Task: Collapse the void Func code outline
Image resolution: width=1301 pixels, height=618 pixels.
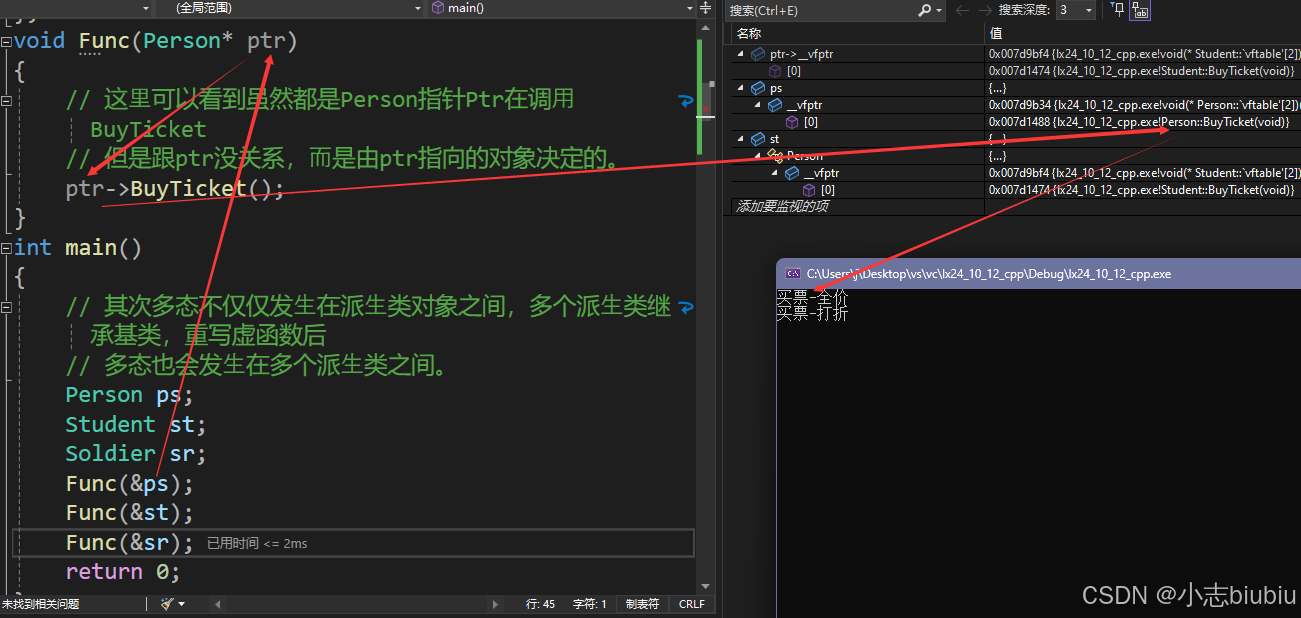Action: [x=6, y=42]
